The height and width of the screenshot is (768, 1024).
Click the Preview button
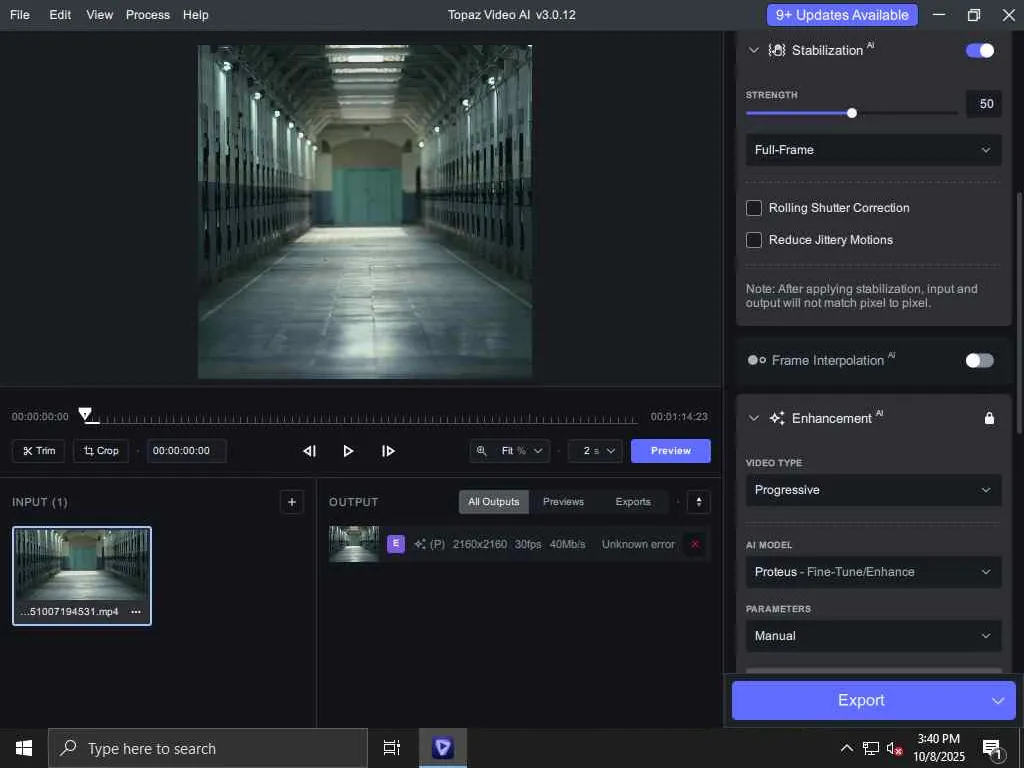670,451
